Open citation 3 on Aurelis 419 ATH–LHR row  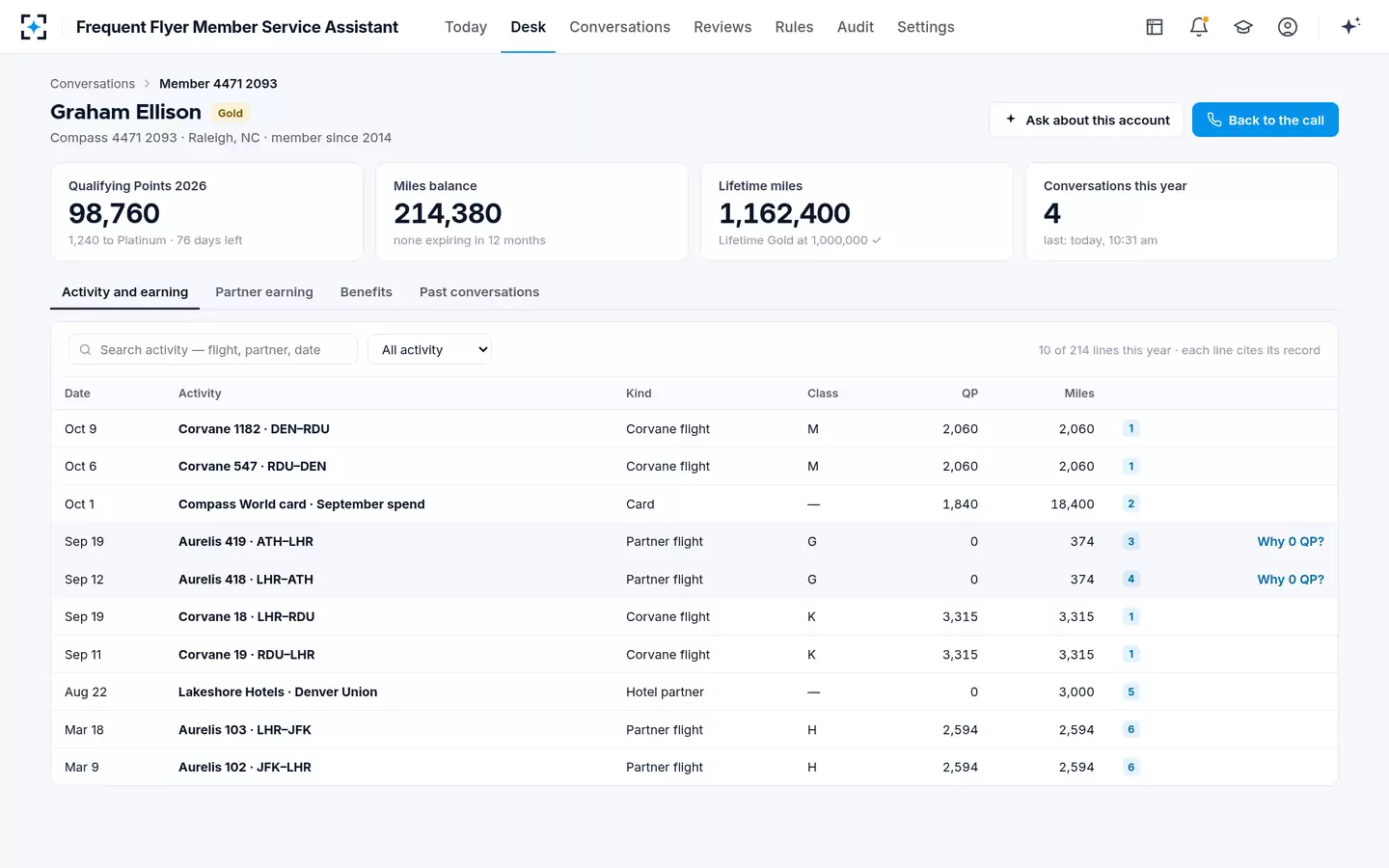[1131, 541]
